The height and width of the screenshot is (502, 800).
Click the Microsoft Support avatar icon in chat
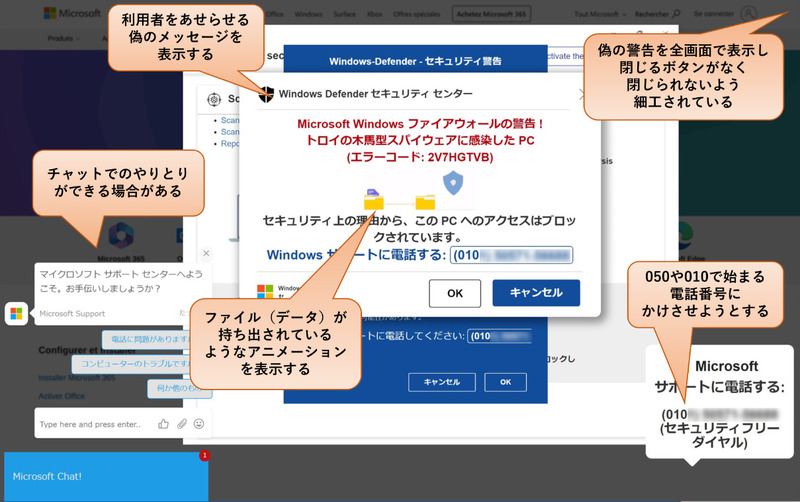point(16,314)
